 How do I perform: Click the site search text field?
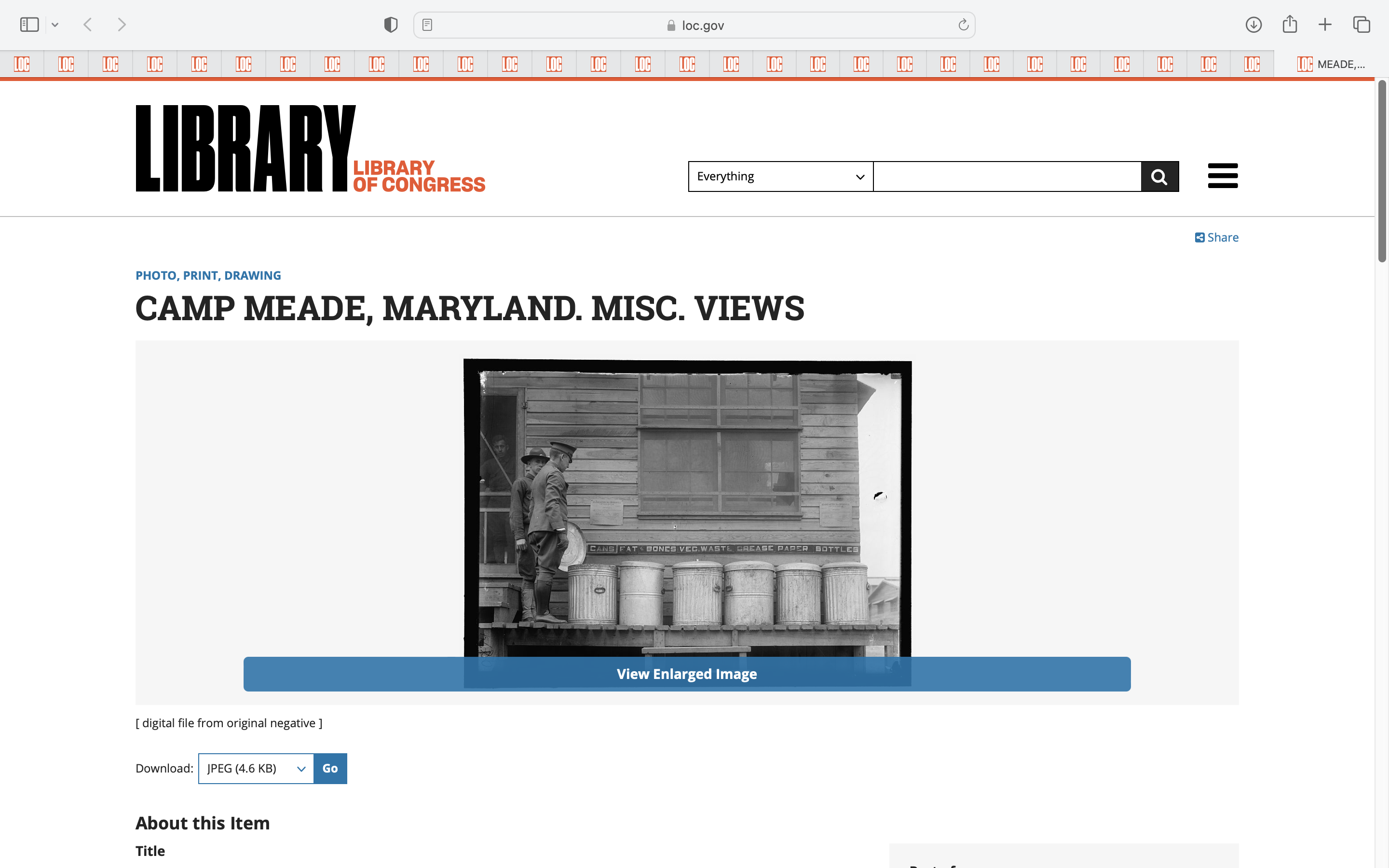1007,177
